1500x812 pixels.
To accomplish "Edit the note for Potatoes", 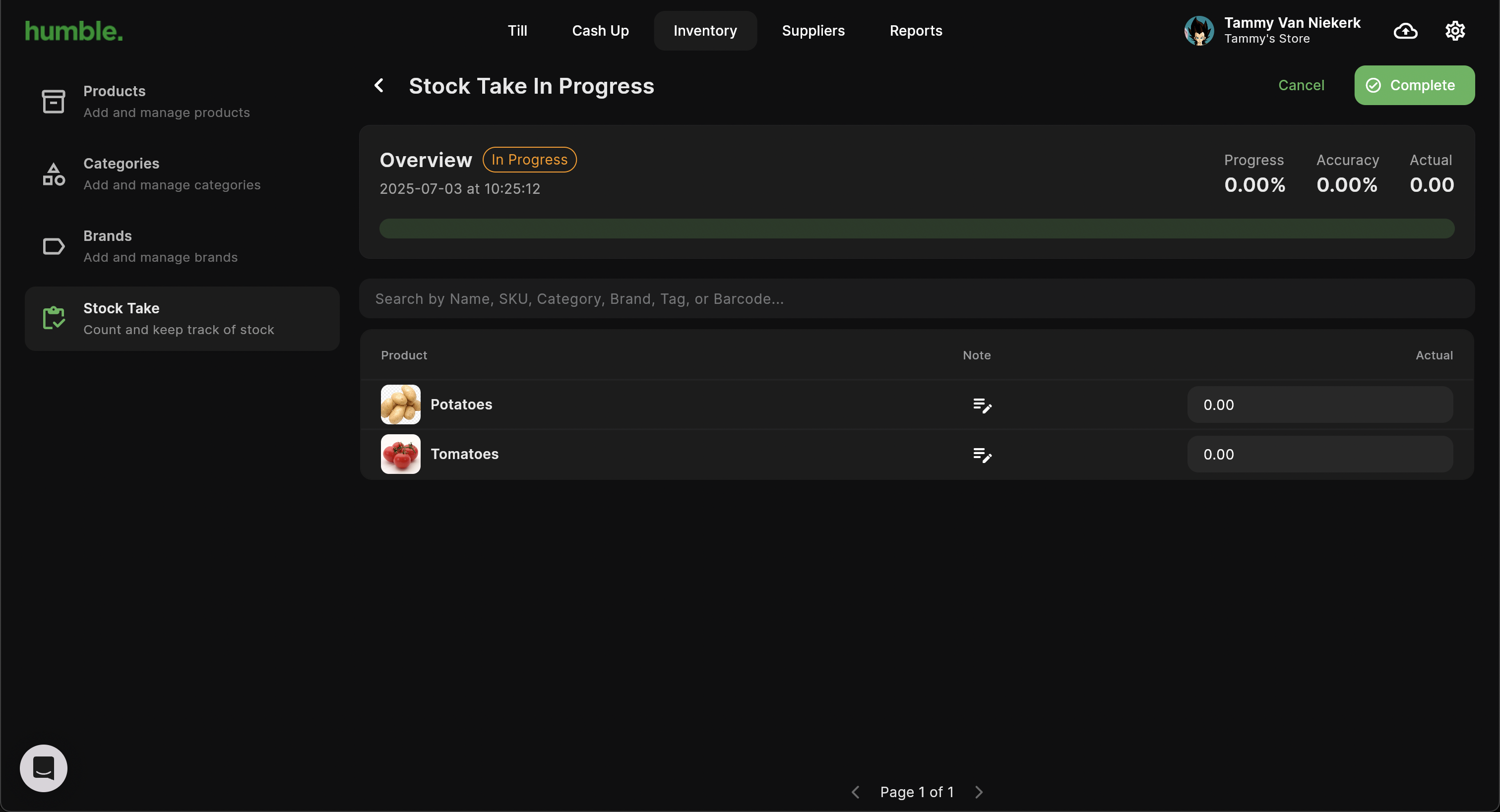I will pos(982,405).
